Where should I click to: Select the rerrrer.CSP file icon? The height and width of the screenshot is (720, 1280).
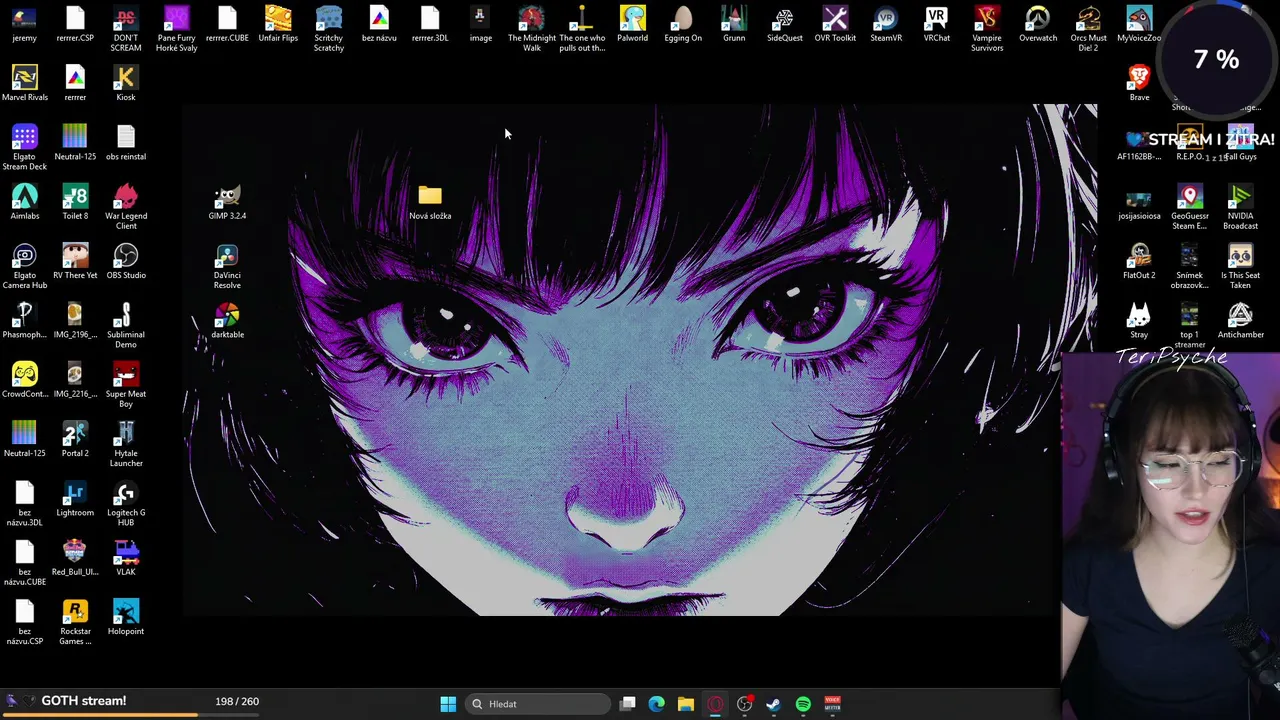75,25
